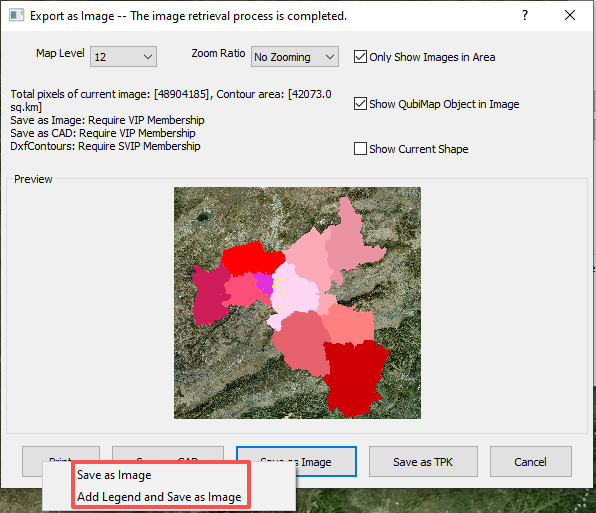The width and height of the screenshot is (596, 513).
Task: Open the help question mark button
Action: (x=525, y=16)
